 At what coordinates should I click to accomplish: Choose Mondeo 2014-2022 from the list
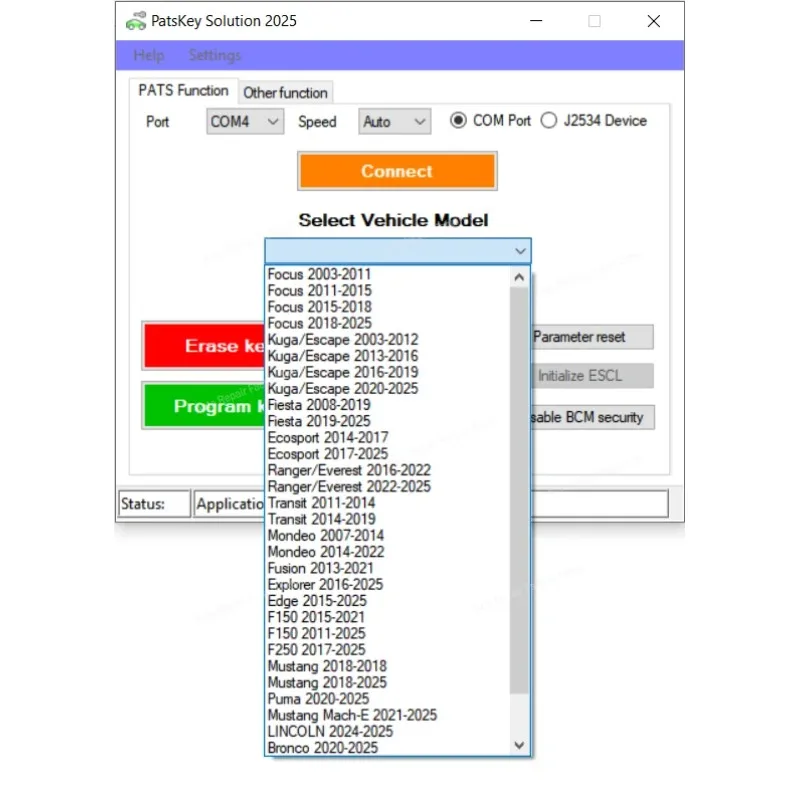click(x=388, y=552)
